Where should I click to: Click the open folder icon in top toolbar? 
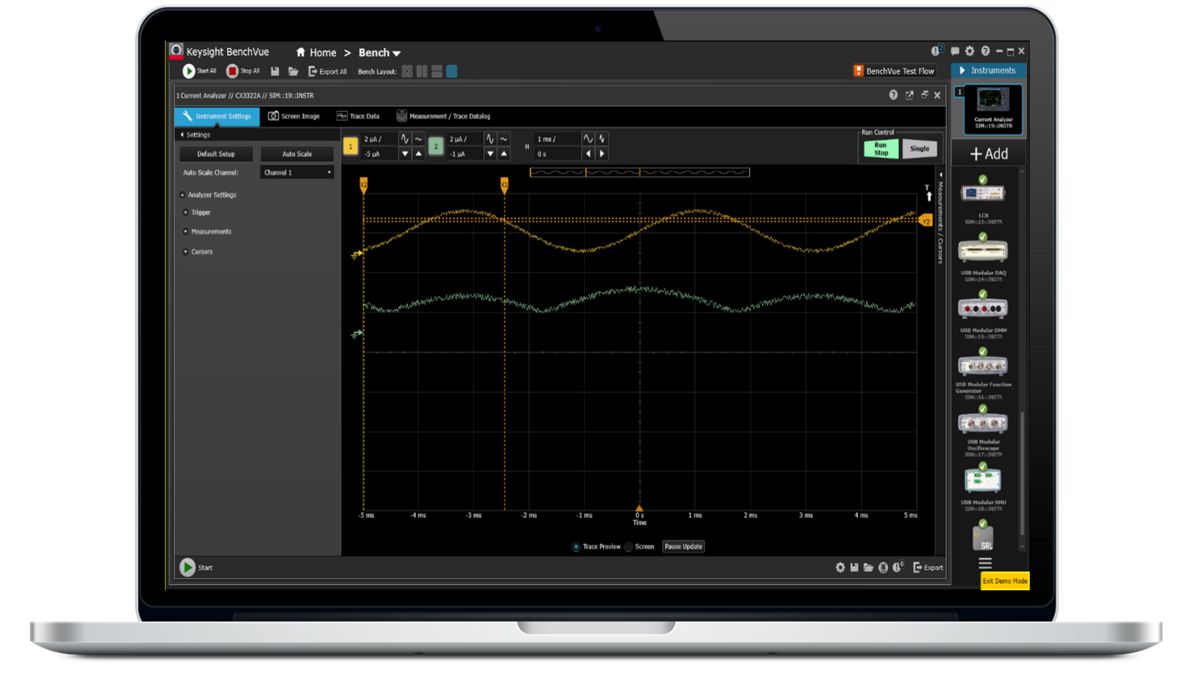[x=293, y=71]
